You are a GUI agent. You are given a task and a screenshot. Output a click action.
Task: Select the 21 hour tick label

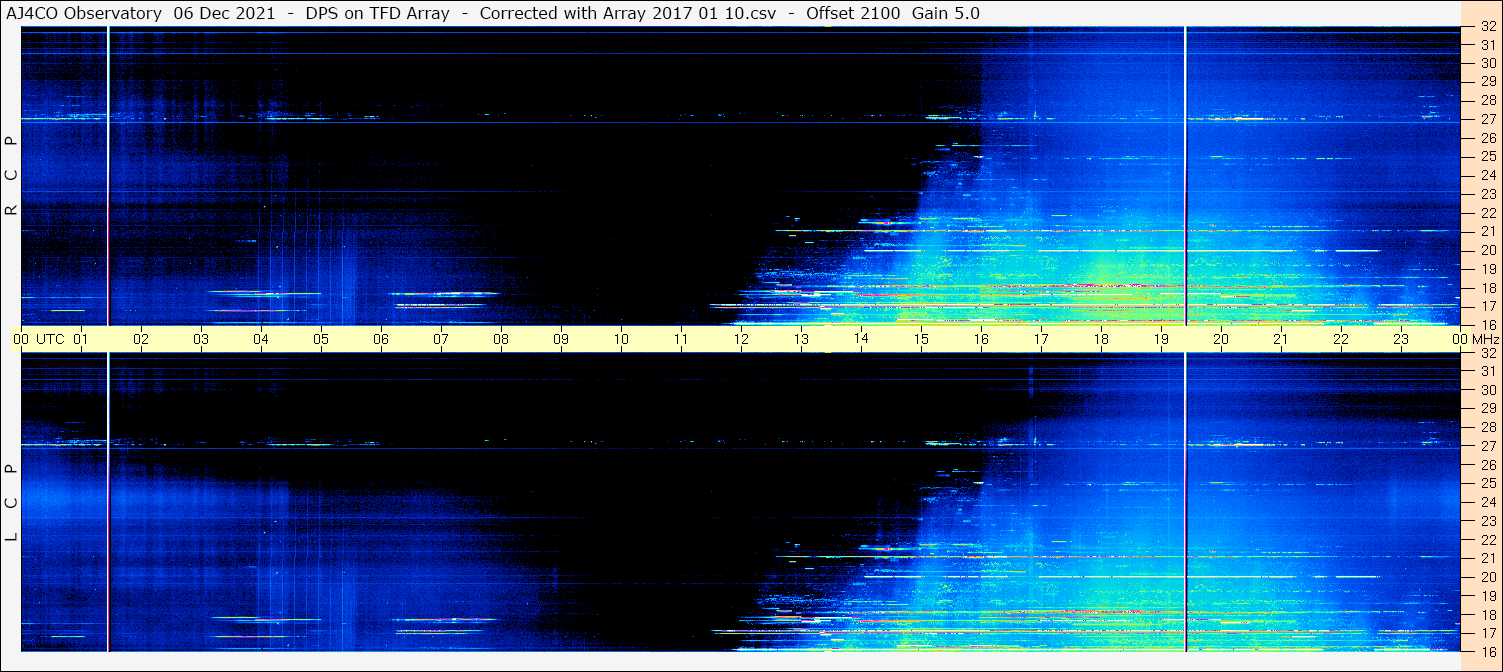pos(1281,340)
